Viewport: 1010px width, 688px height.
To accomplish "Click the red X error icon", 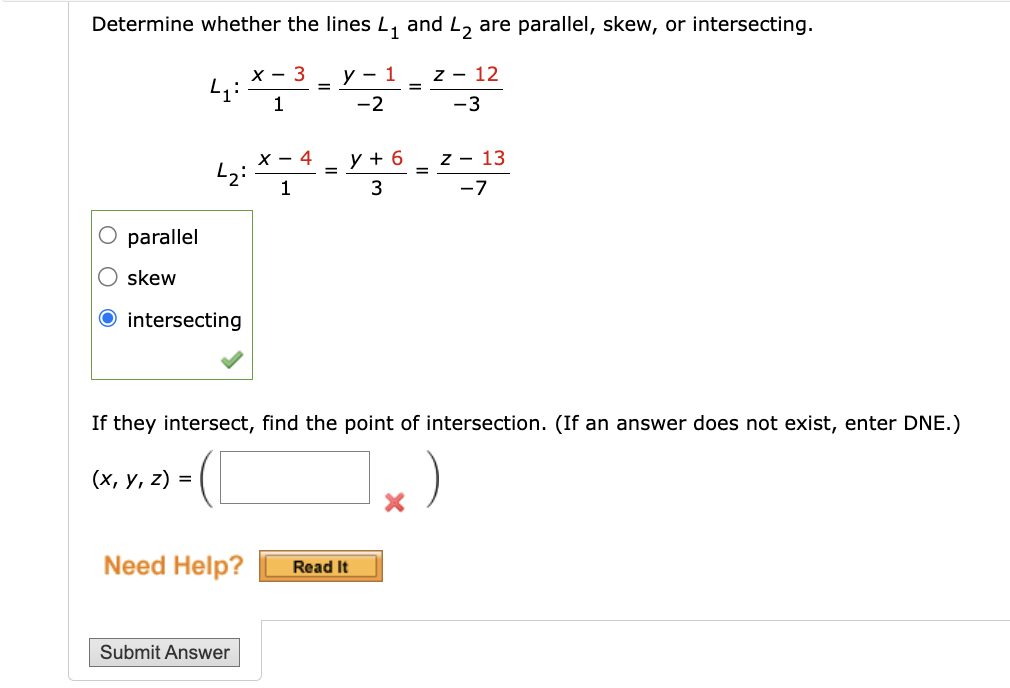I will 393,504.
